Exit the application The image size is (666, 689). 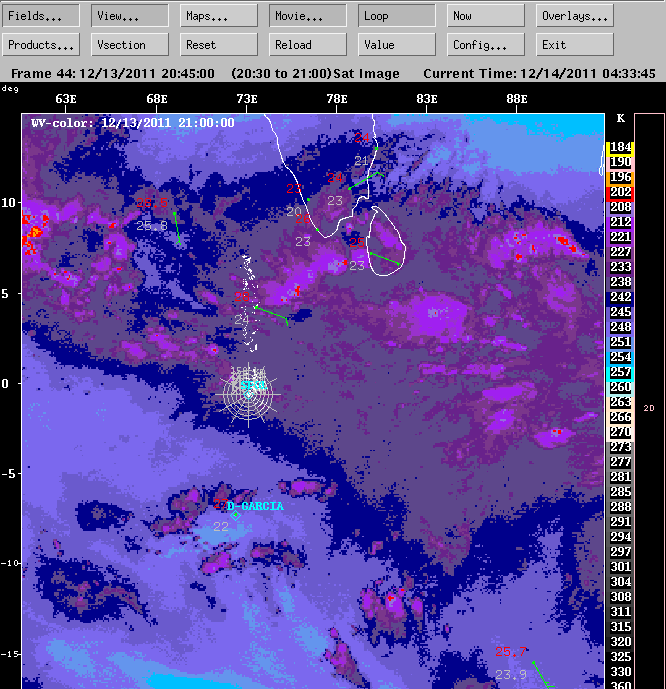pos(575,45)
